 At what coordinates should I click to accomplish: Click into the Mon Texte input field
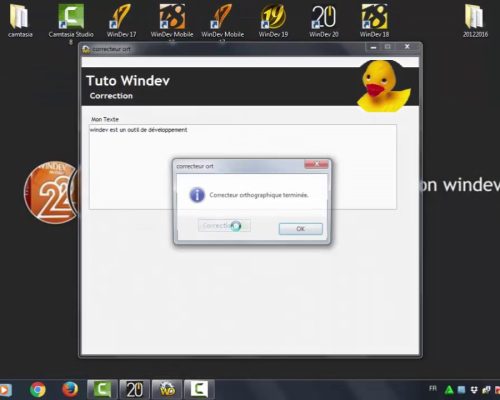(x=243, y=167)
